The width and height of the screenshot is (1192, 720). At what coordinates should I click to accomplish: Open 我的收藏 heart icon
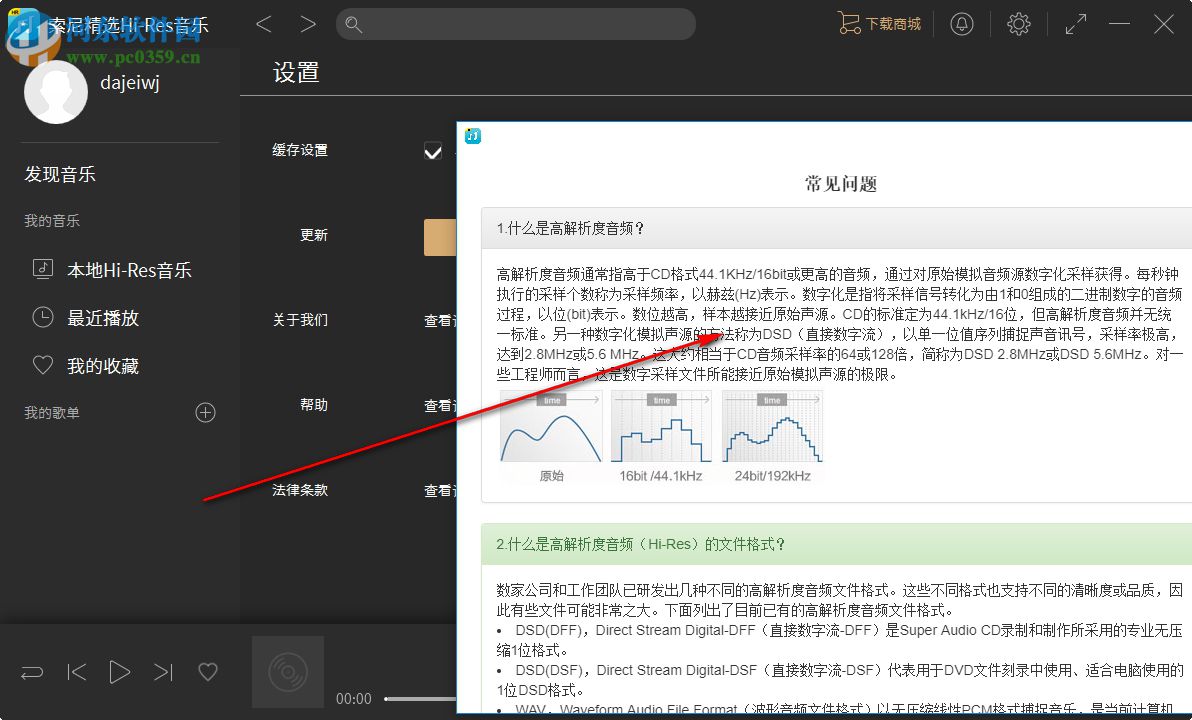point(43,365)
